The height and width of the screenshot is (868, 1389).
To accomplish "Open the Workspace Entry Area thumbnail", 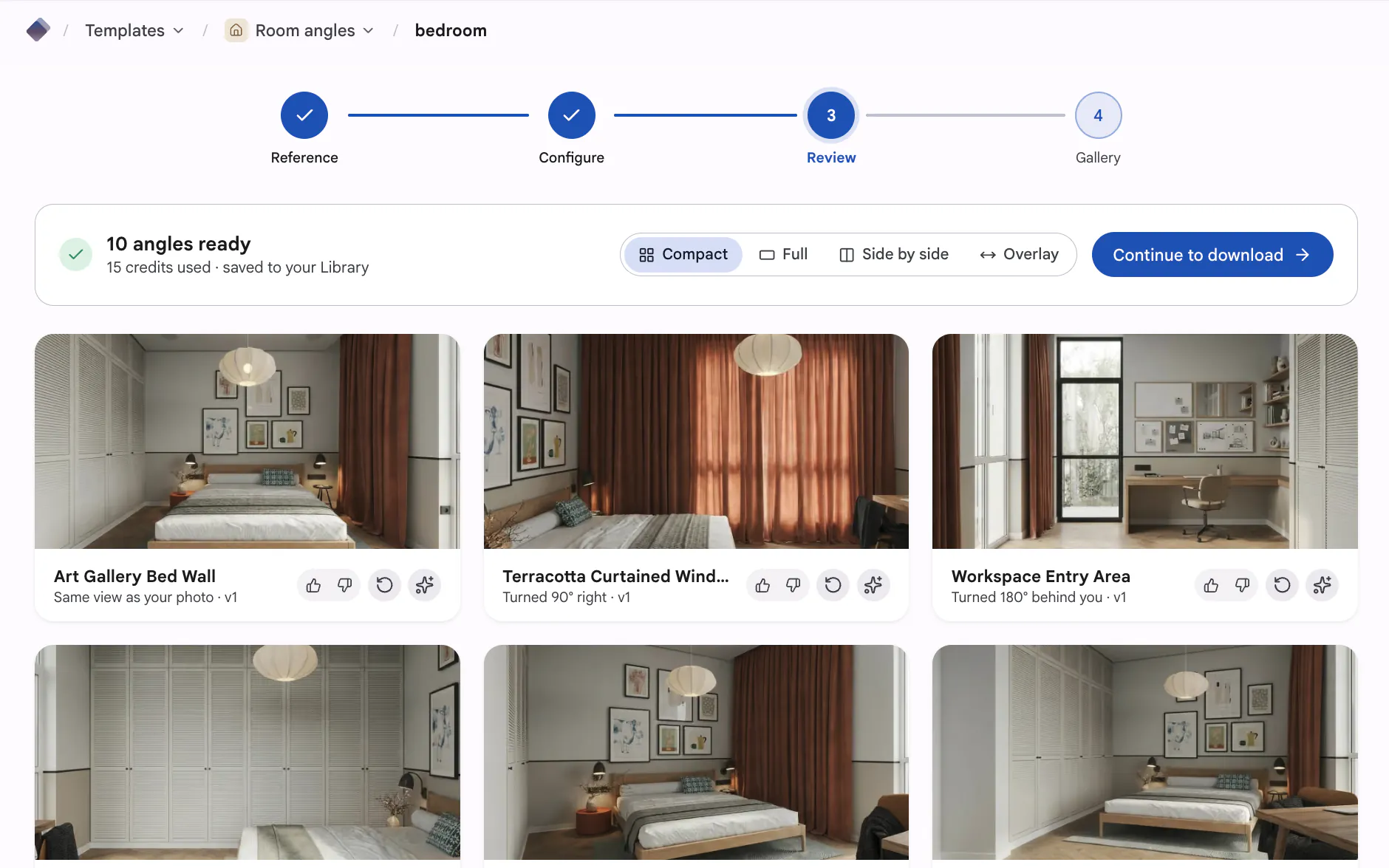I will (1145, 441).
